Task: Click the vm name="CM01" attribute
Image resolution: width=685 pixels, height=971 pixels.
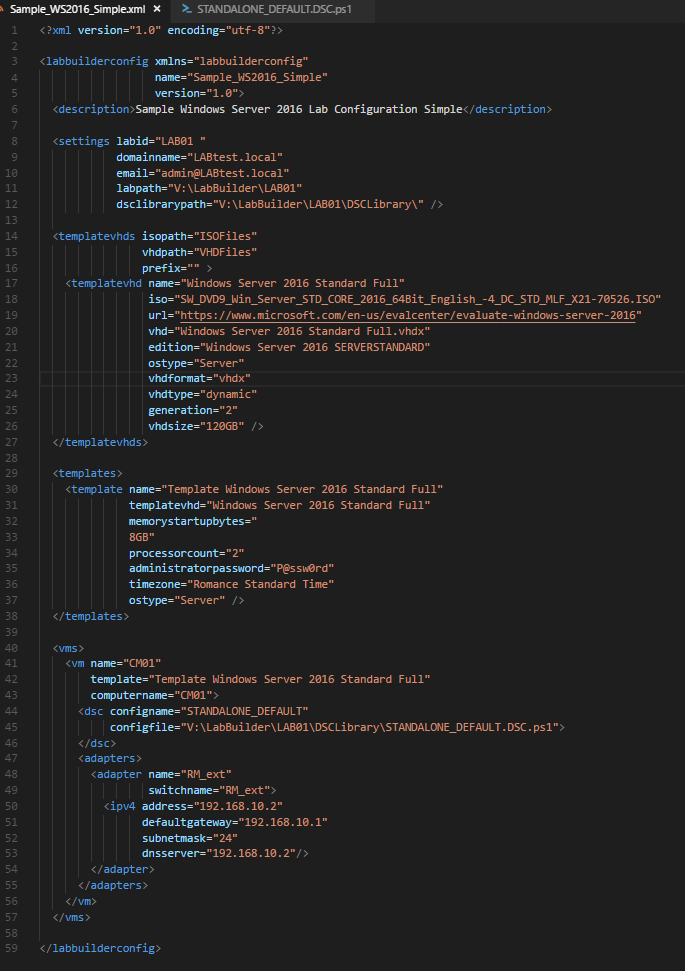Action: click(126, 663)
